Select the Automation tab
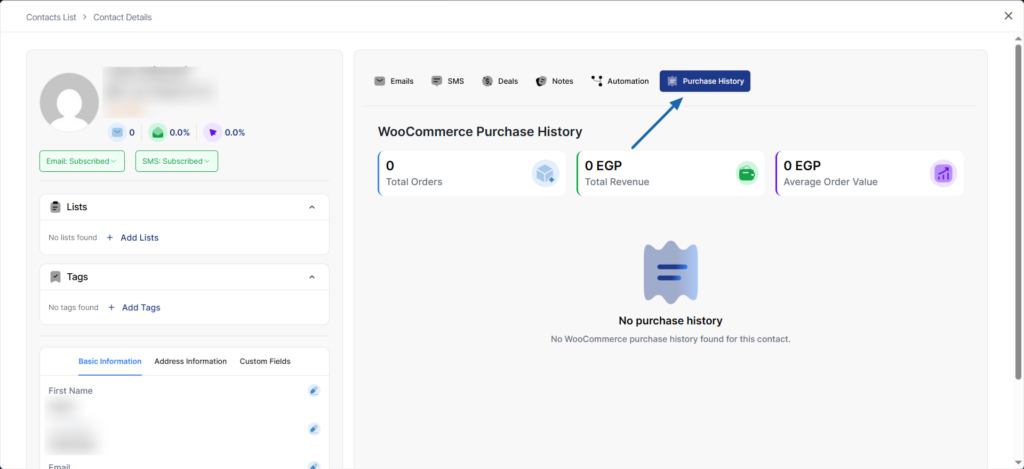The image size is (1024, 469). click(x=619, y=81)
